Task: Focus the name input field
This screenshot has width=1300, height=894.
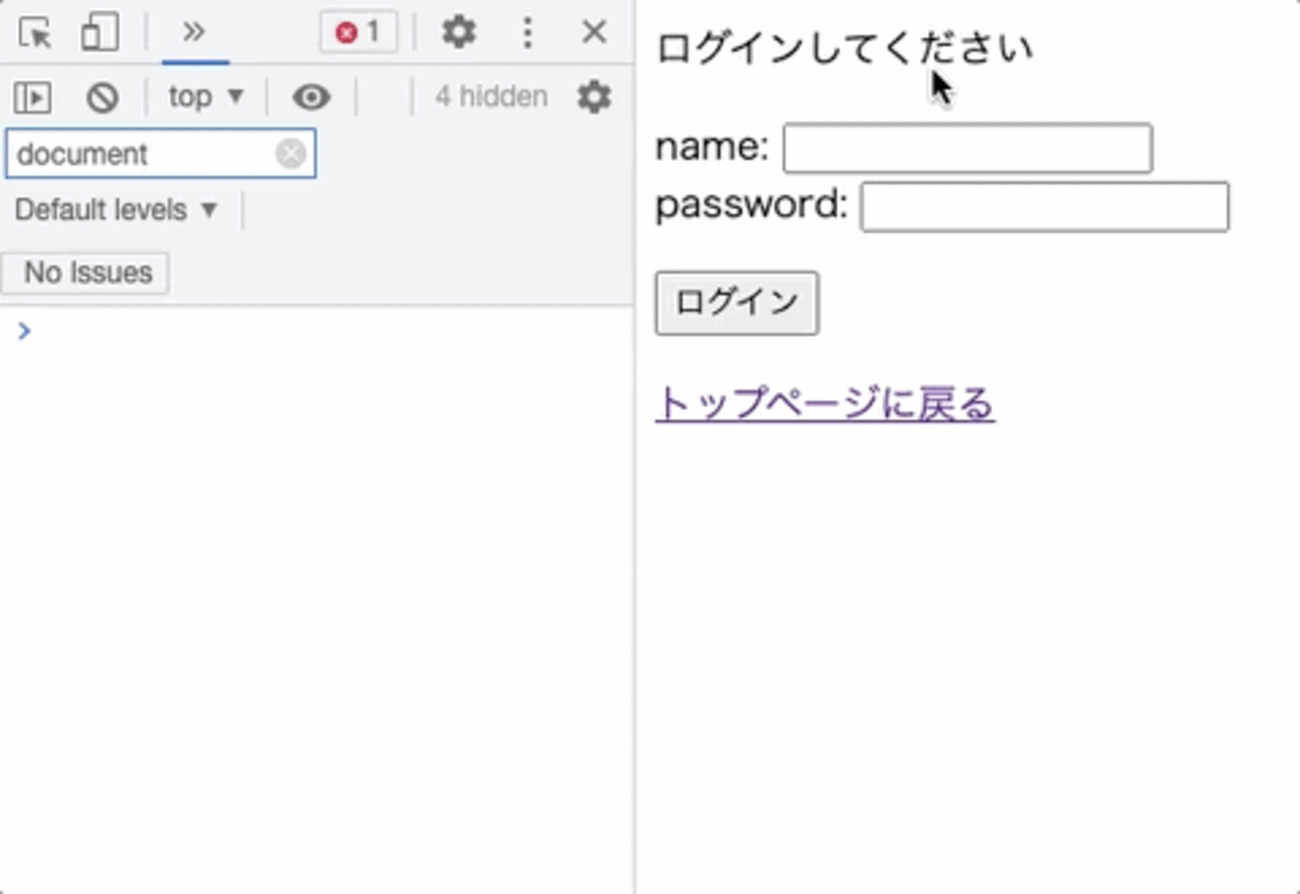Action: click(967, 149)
